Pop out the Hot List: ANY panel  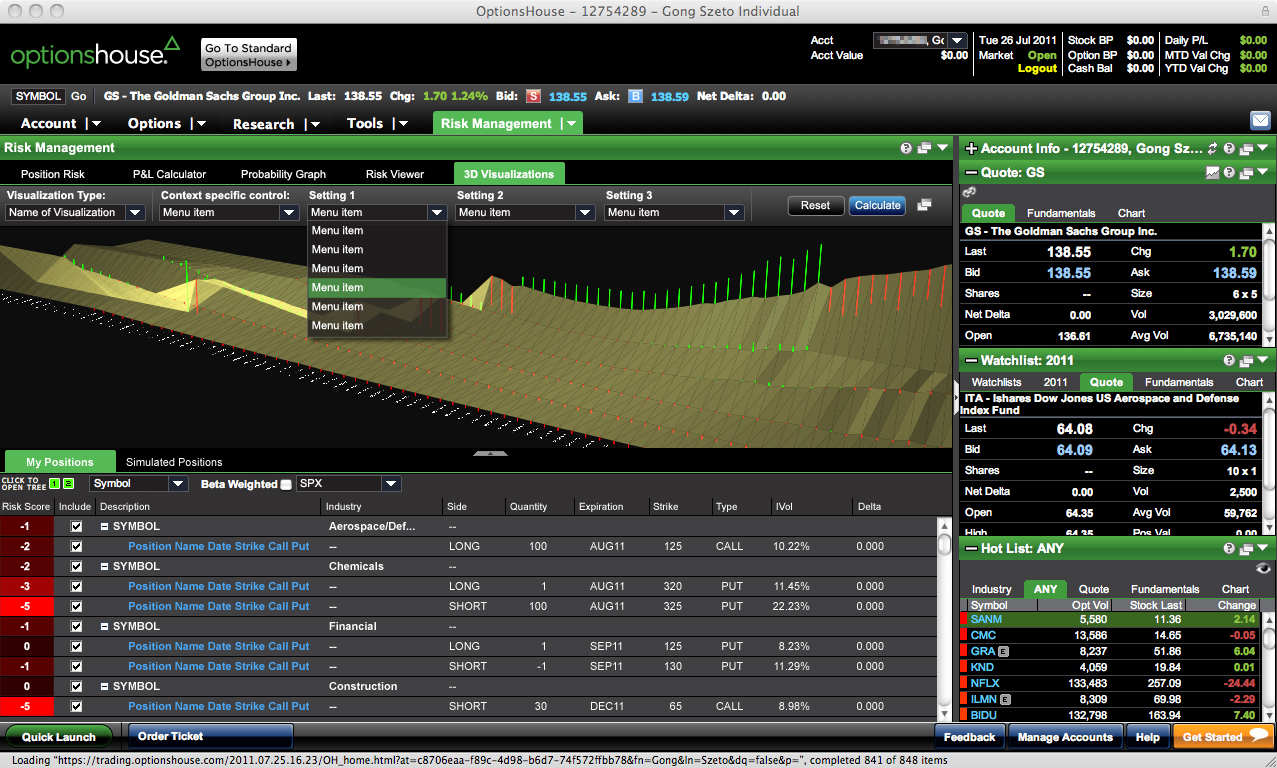1246,548
